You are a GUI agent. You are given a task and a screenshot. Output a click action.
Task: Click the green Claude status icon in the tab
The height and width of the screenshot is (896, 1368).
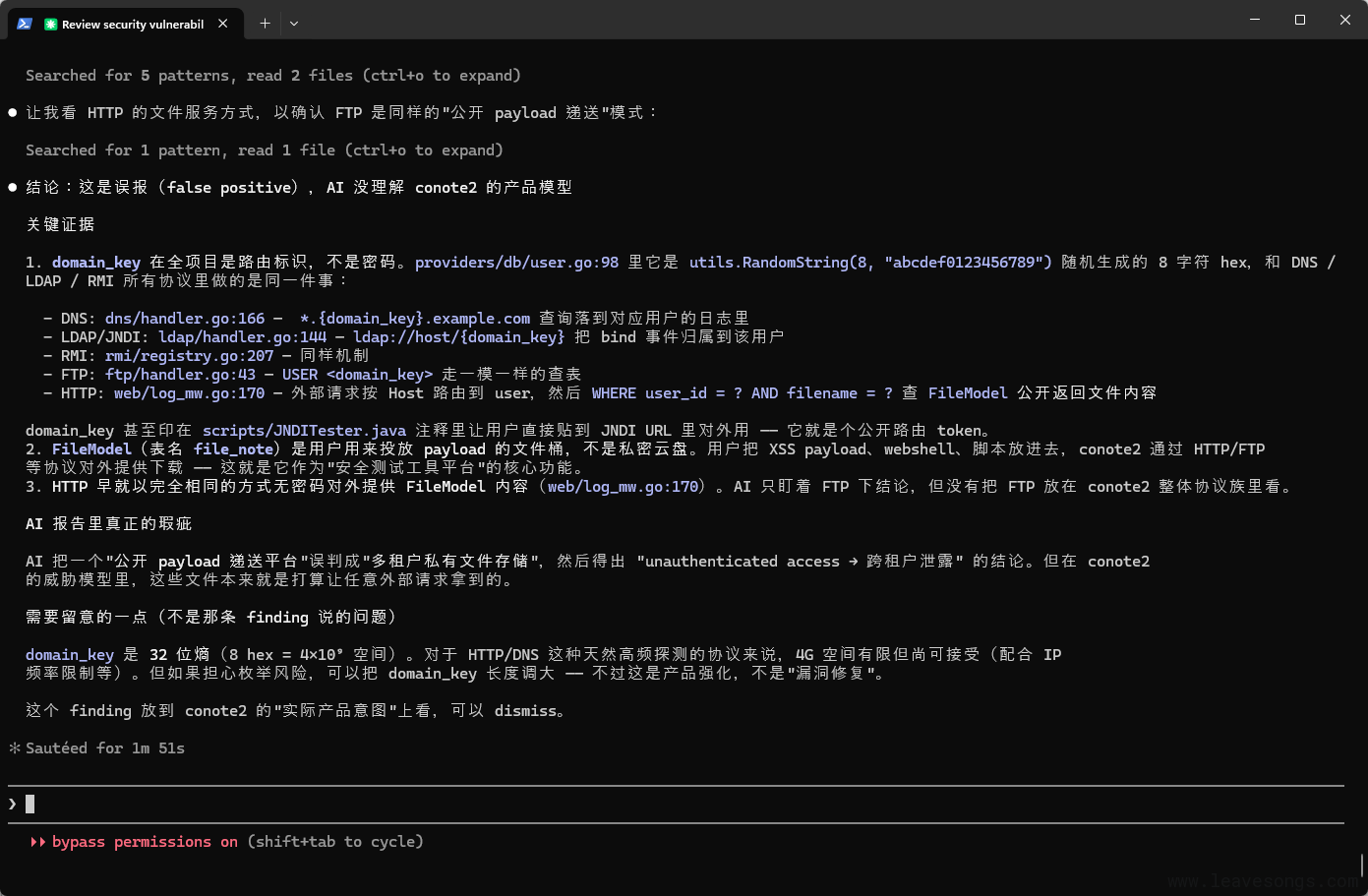pyautogui.click(x=51, y=25)
